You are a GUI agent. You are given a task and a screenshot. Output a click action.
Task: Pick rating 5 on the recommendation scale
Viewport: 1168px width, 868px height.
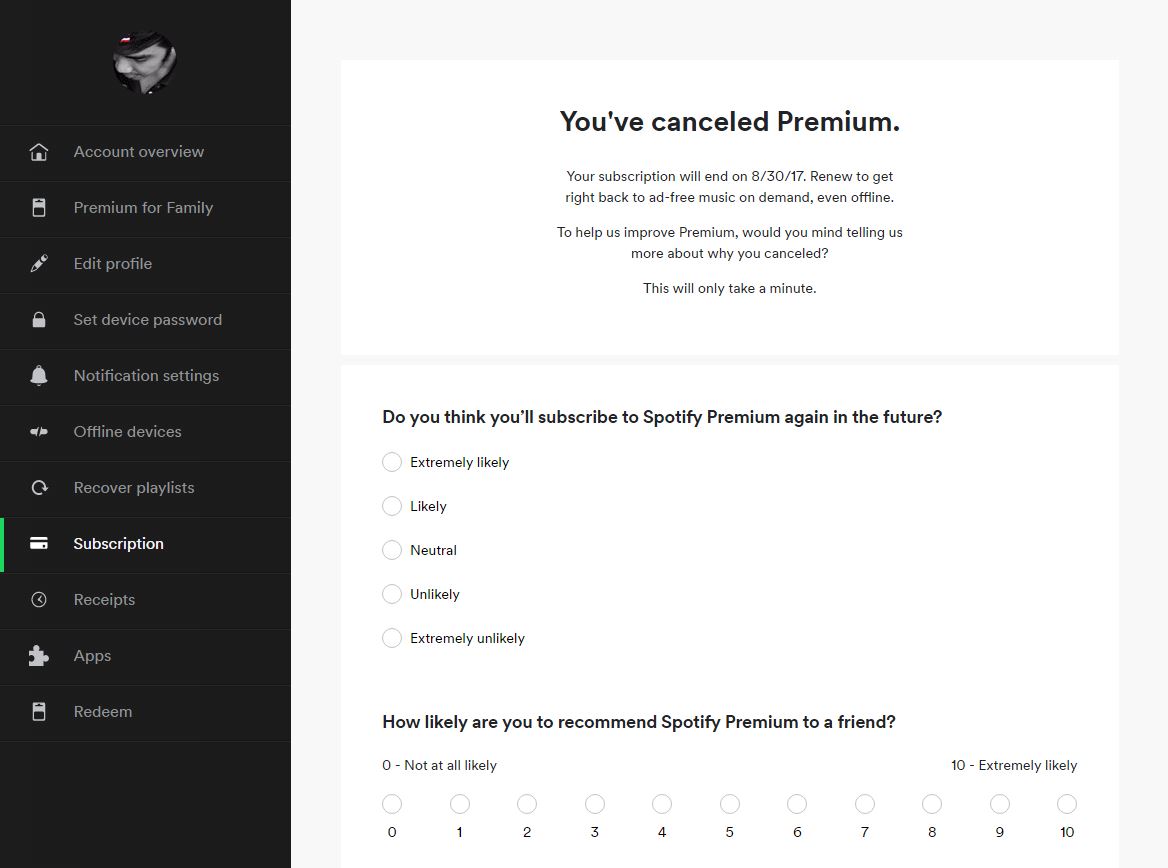coord(730,803)
